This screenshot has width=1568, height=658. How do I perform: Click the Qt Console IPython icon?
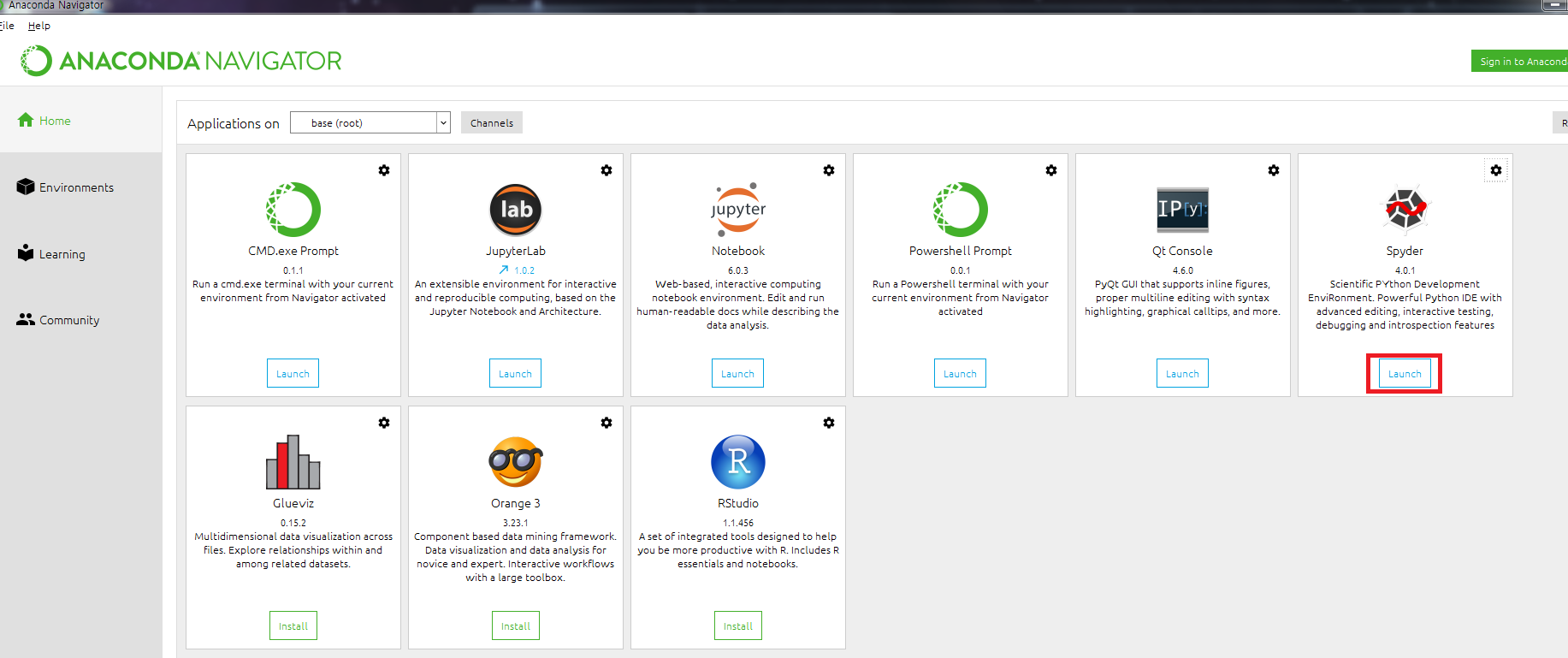pos(1183,210)
